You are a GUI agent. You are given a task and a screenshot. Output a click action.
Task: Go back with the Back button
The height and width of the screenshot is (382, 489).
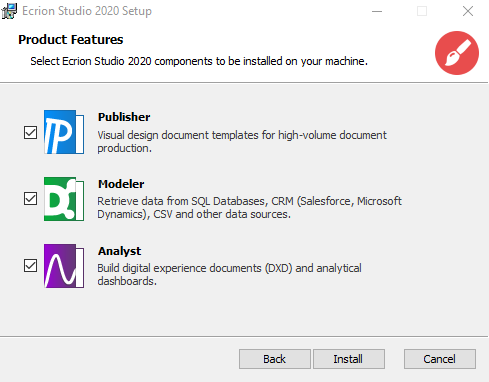(275, 359)
